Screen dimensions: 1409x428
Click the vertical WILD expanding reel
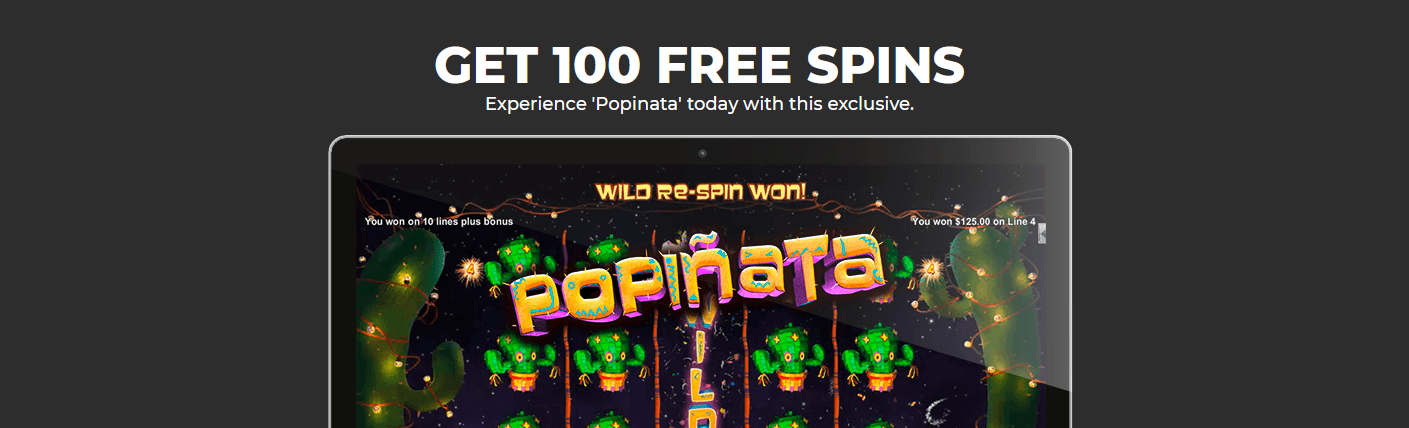tap(703, 375)
